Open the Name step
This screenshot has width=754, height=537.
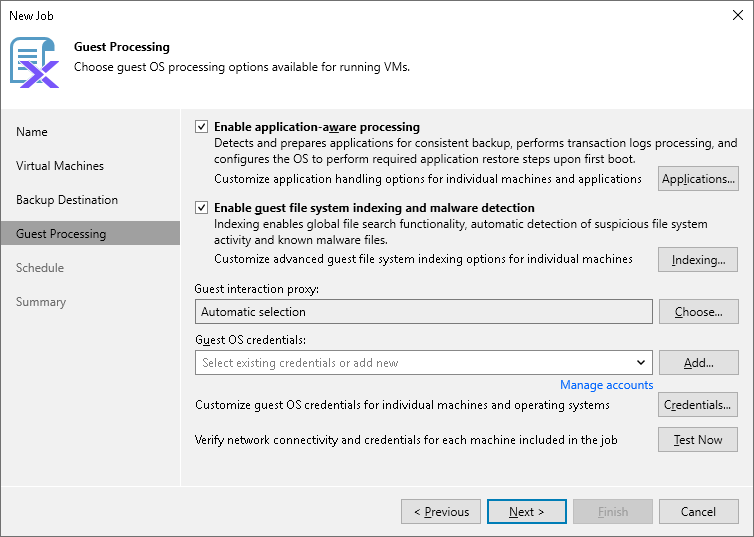pos(32,132)
